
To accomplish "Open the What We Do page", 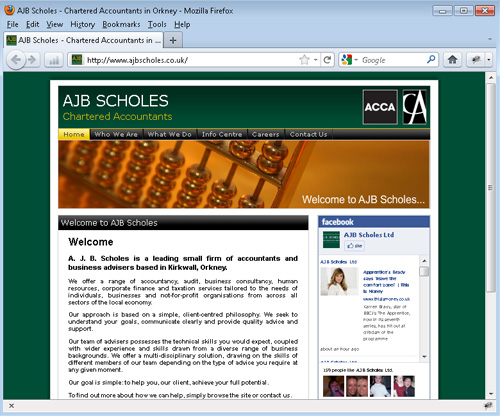I will (x=170, y=134).
